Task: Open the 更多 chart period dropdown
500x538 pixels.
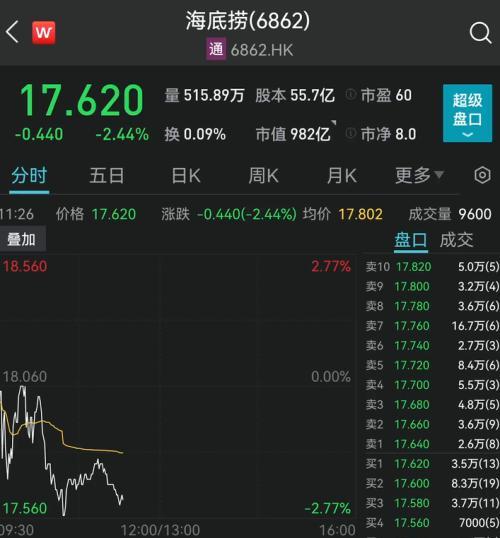Action: (x=419, y=176)
